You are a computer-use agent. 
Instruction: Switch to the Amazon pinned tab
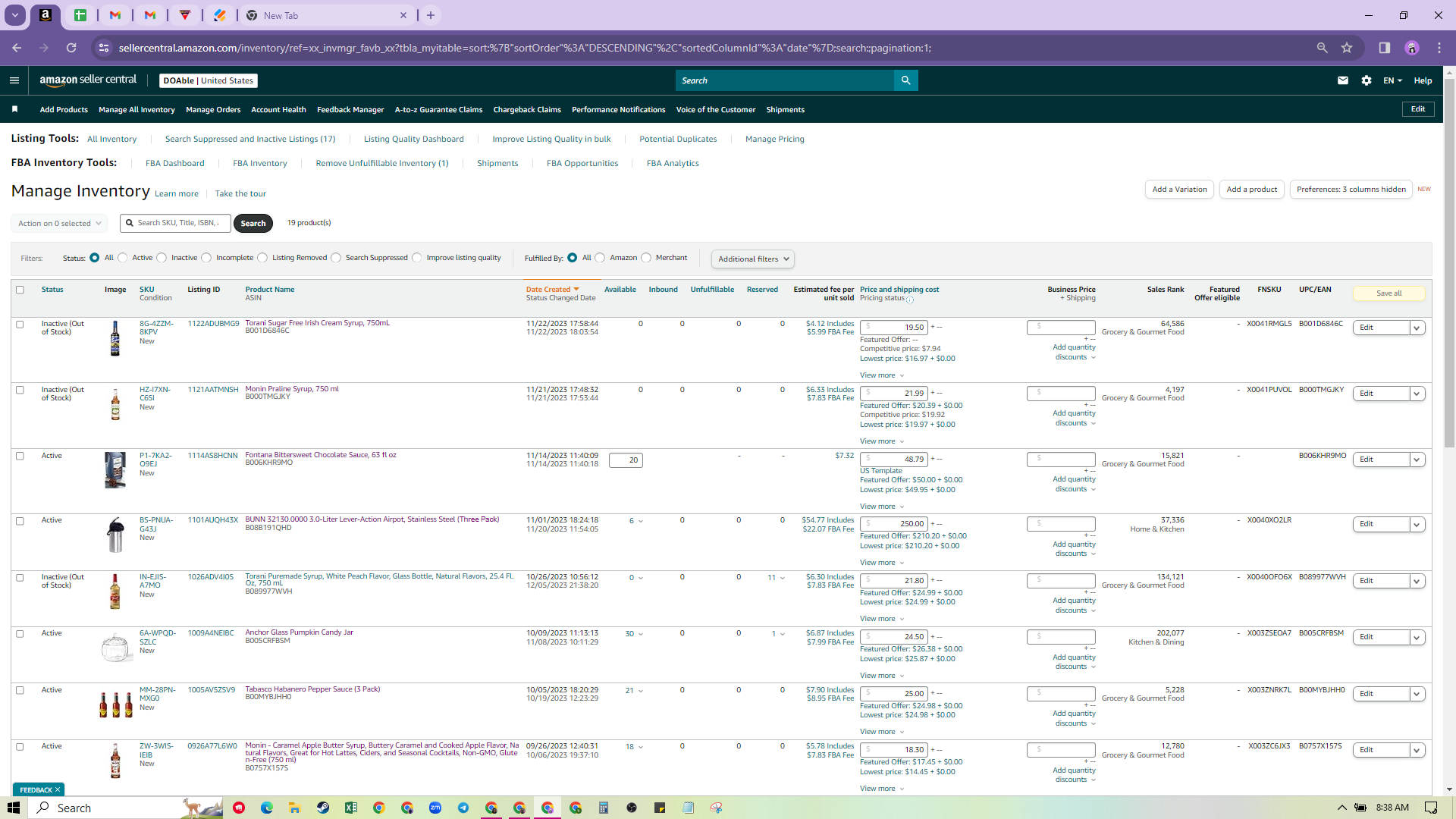tap(45, 15)
